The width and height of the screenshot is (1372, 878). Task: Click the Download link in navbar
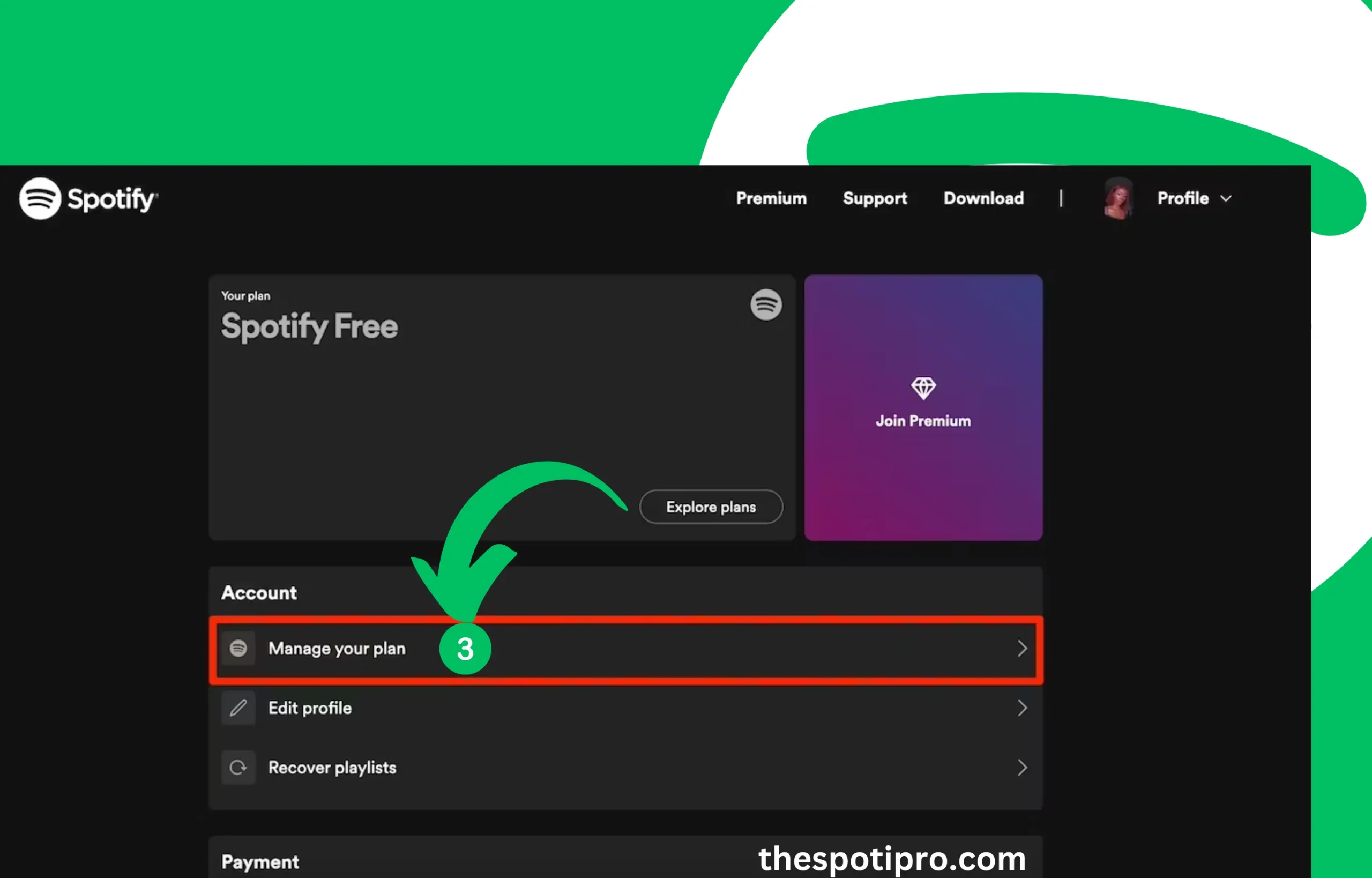coord(983,198)
